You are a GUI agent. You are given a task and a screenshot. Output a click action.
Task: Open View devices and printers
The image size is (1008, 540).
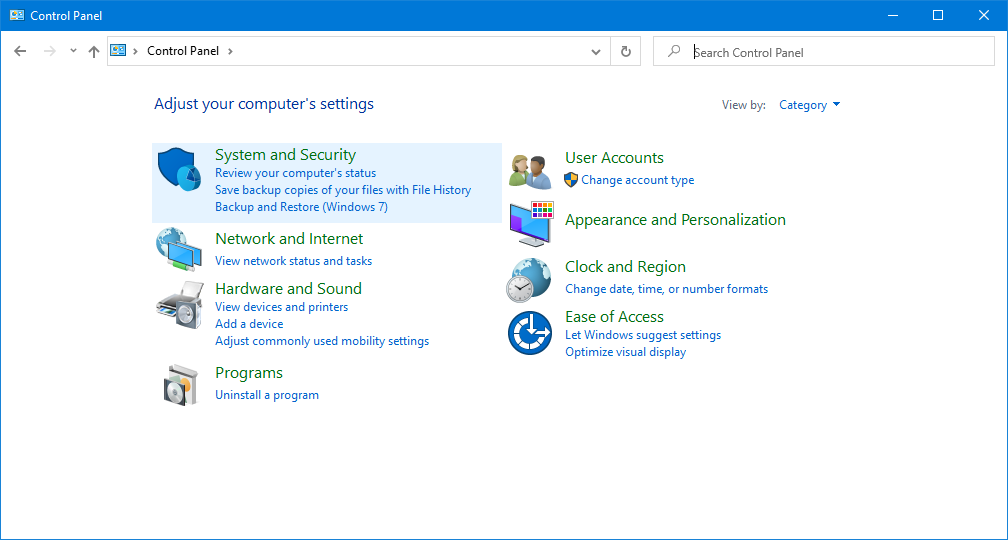(x=282, y=307)
